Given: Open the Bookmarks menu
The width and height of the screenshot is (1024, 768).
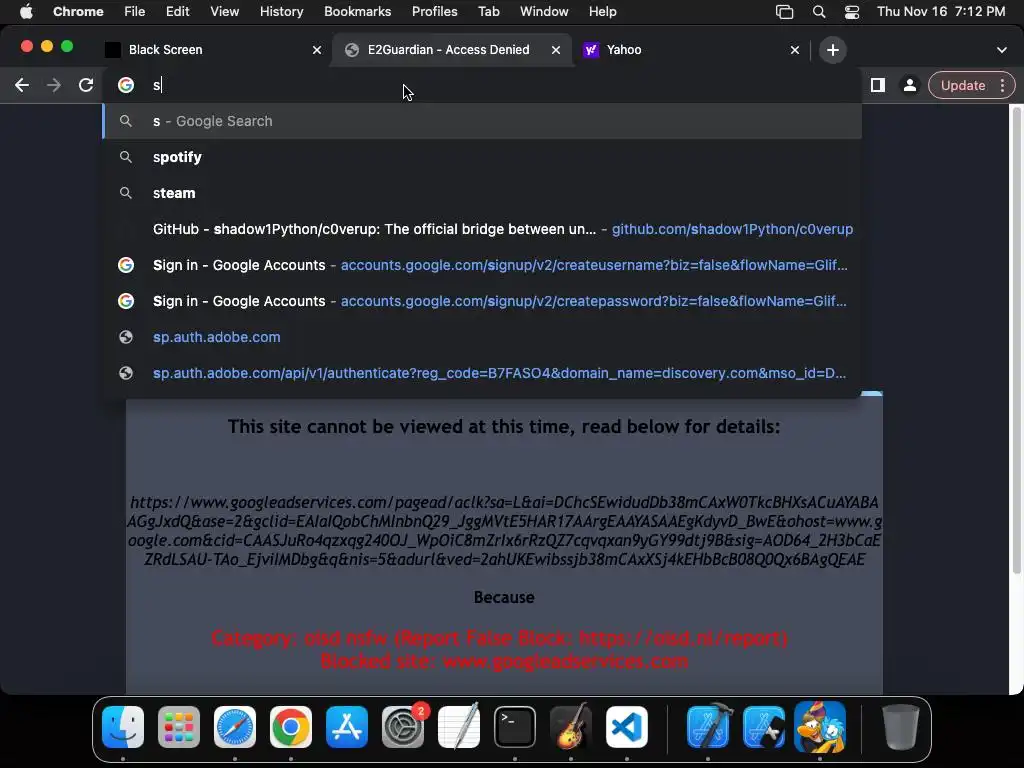Looking at the screenshot, I should pos(357,11).
